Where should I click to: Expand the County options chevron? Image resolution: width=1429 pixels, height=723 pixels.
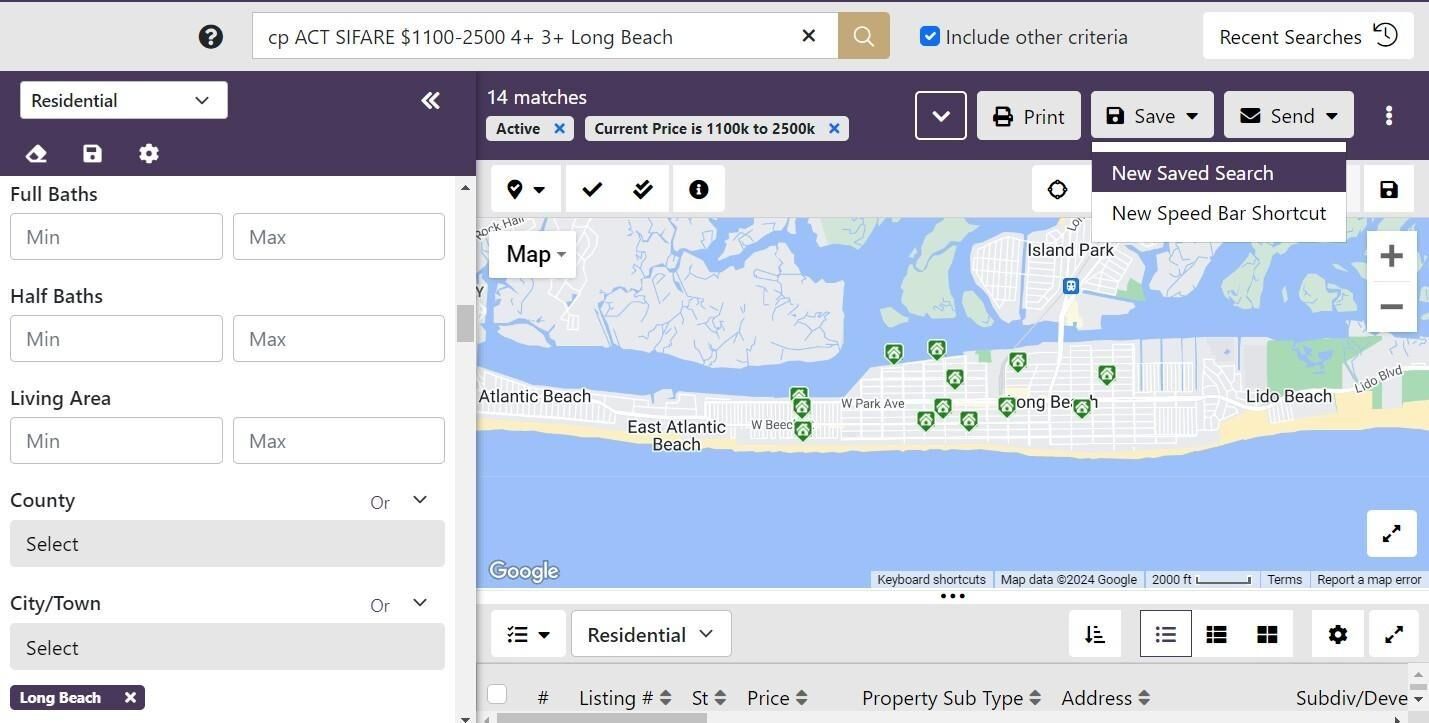[420, 500]
